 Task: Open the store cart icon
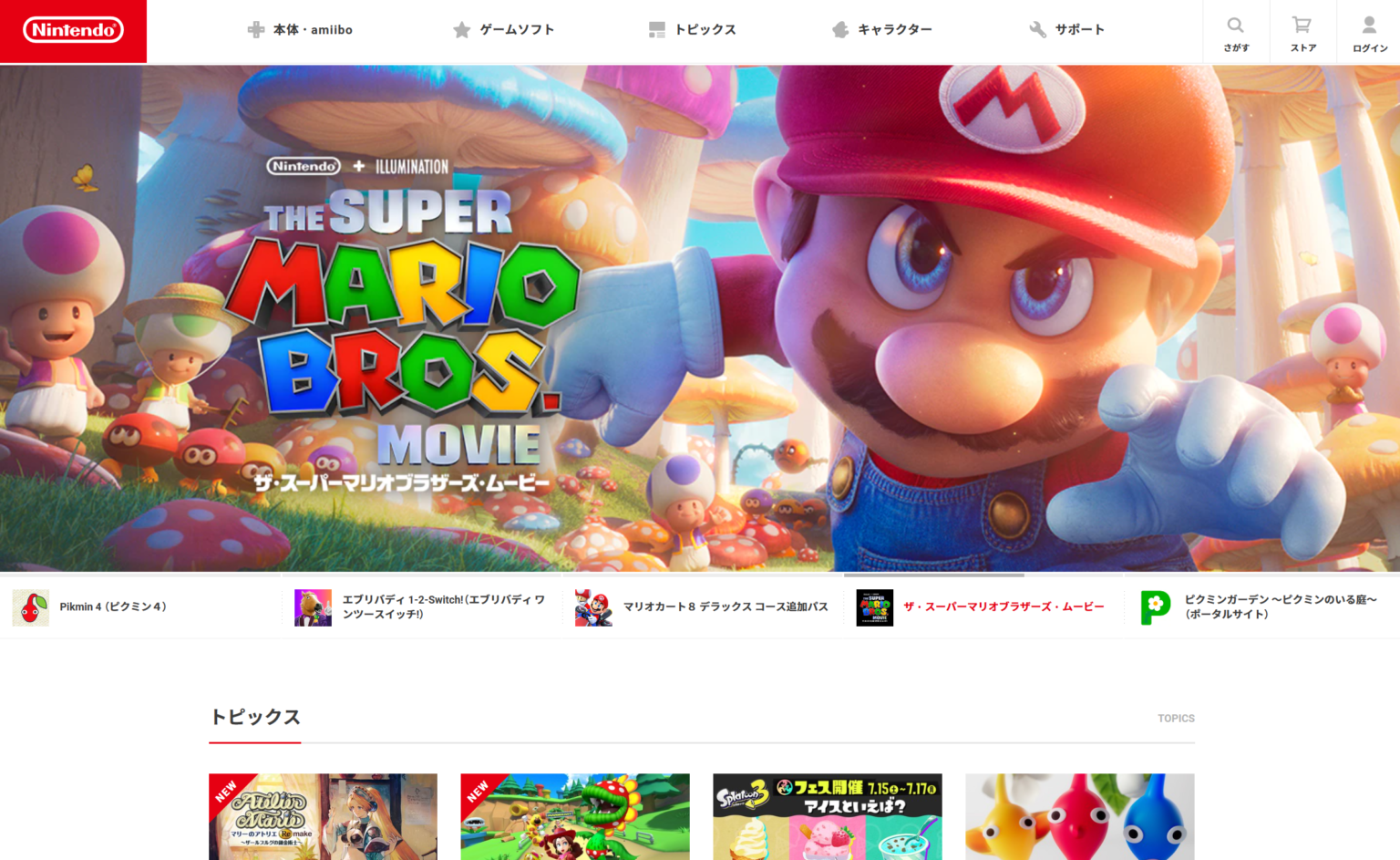(1302, 26)
